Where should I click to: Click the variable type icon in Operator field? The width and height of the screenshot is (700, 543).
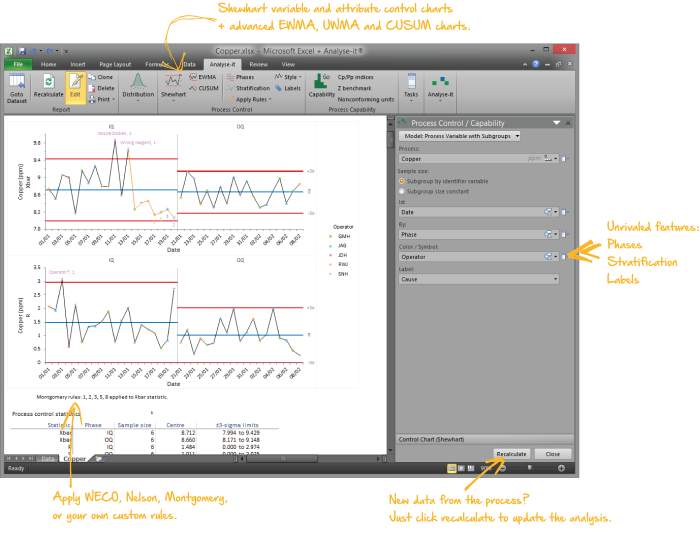[548, 257]
